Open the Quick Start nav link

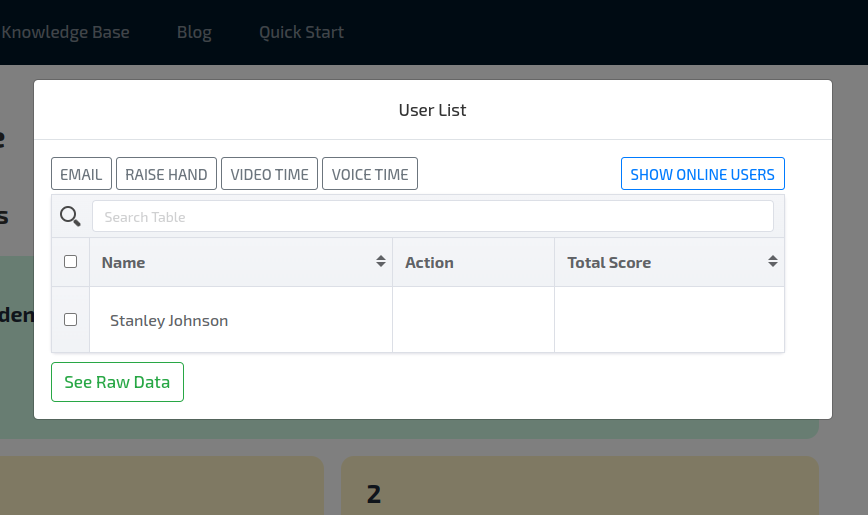pos(301,32)
